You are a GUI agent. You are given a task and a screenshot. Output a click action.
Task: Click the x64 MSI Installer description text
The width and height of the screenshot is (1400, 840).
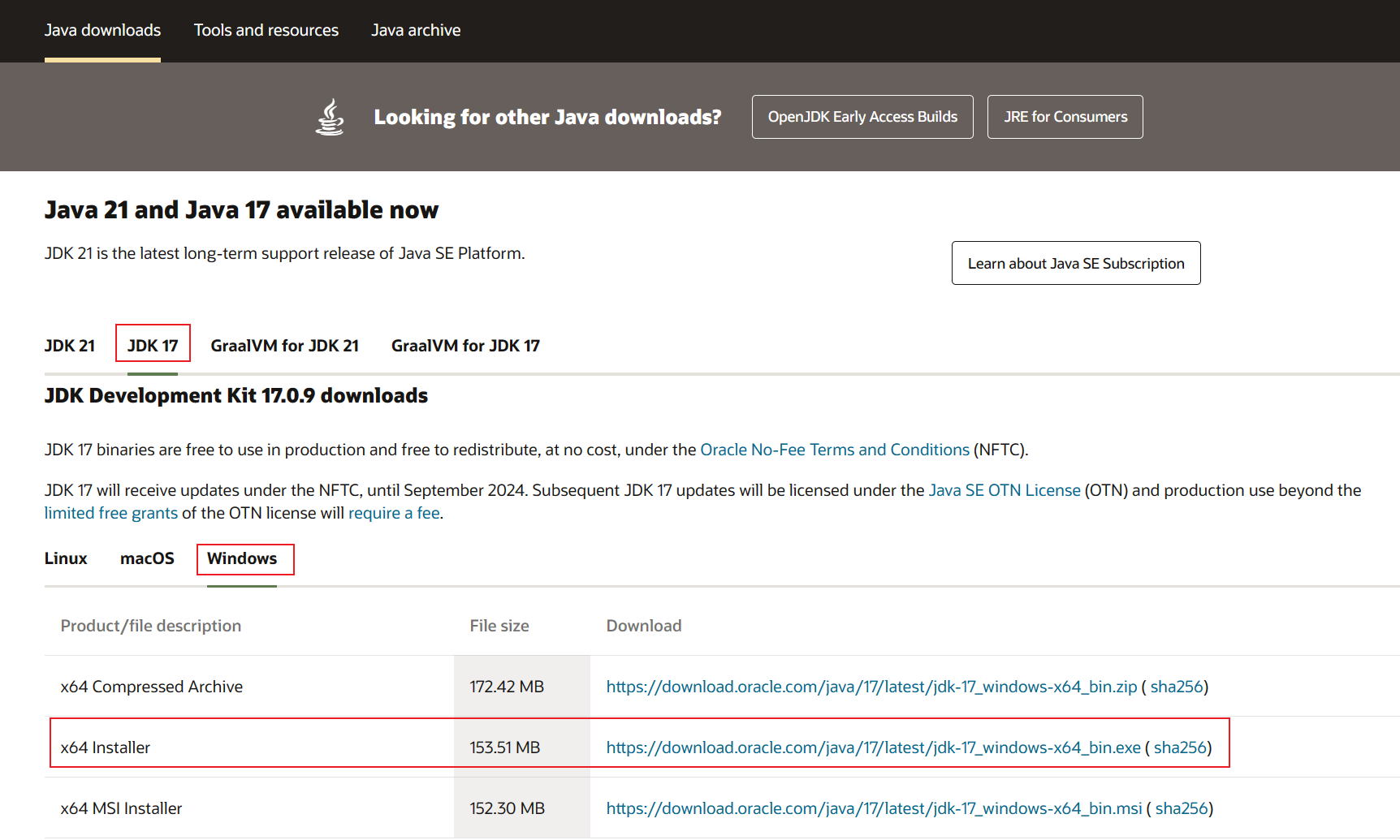[x=122, y=808]
